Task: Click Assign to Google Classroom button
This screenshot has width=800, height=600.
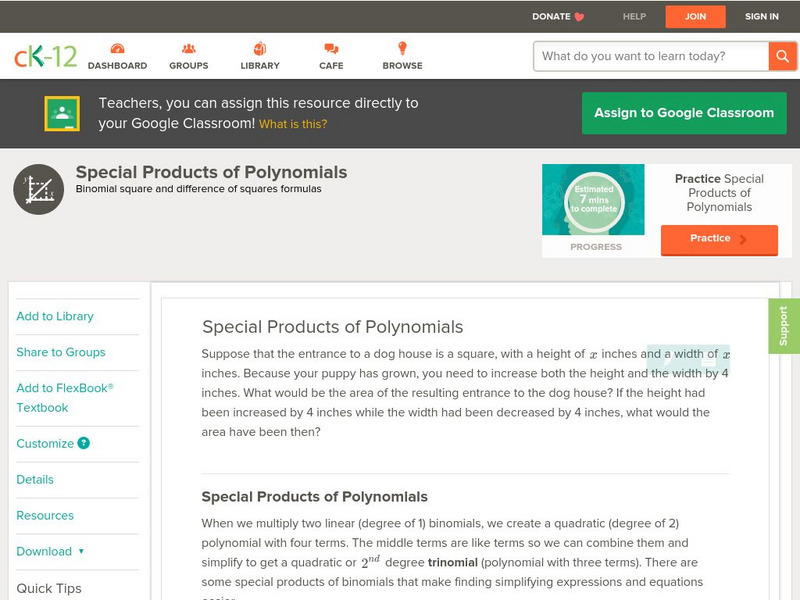Action: pos(684,113)
